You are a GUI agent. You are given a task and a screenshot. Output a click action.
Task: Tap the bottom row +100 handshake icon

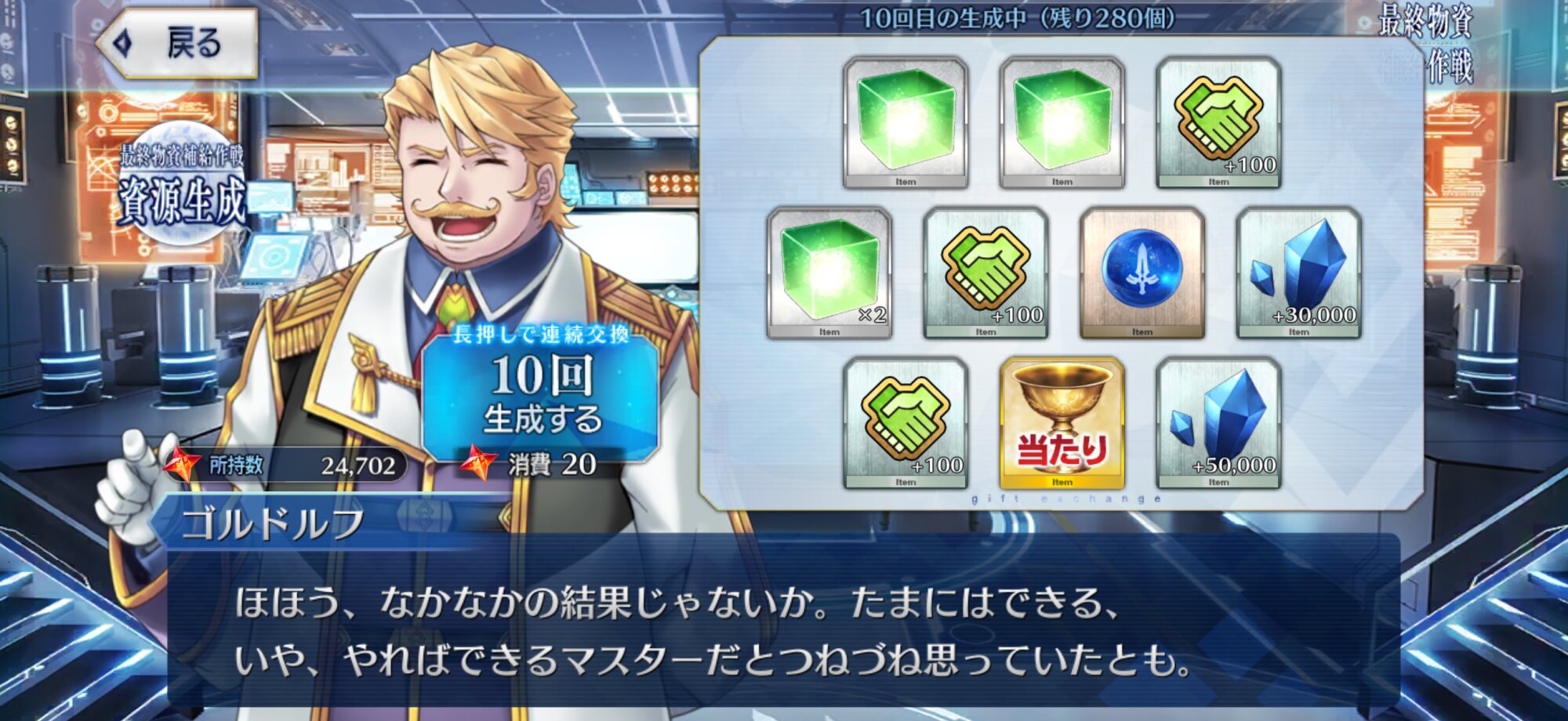coord(906,423)
